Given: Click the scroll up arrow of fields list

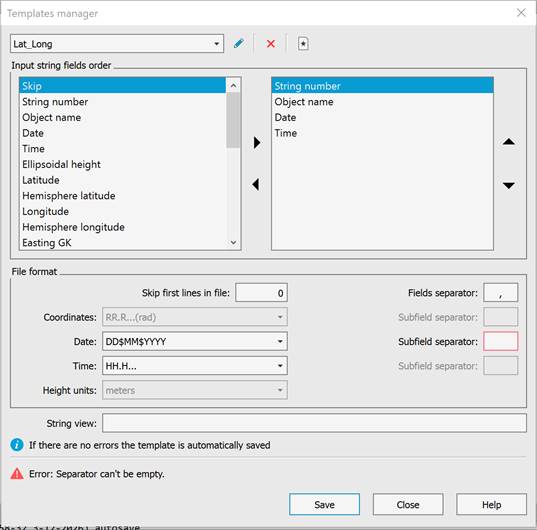Looking at the screenshot, I should (233, 86).
